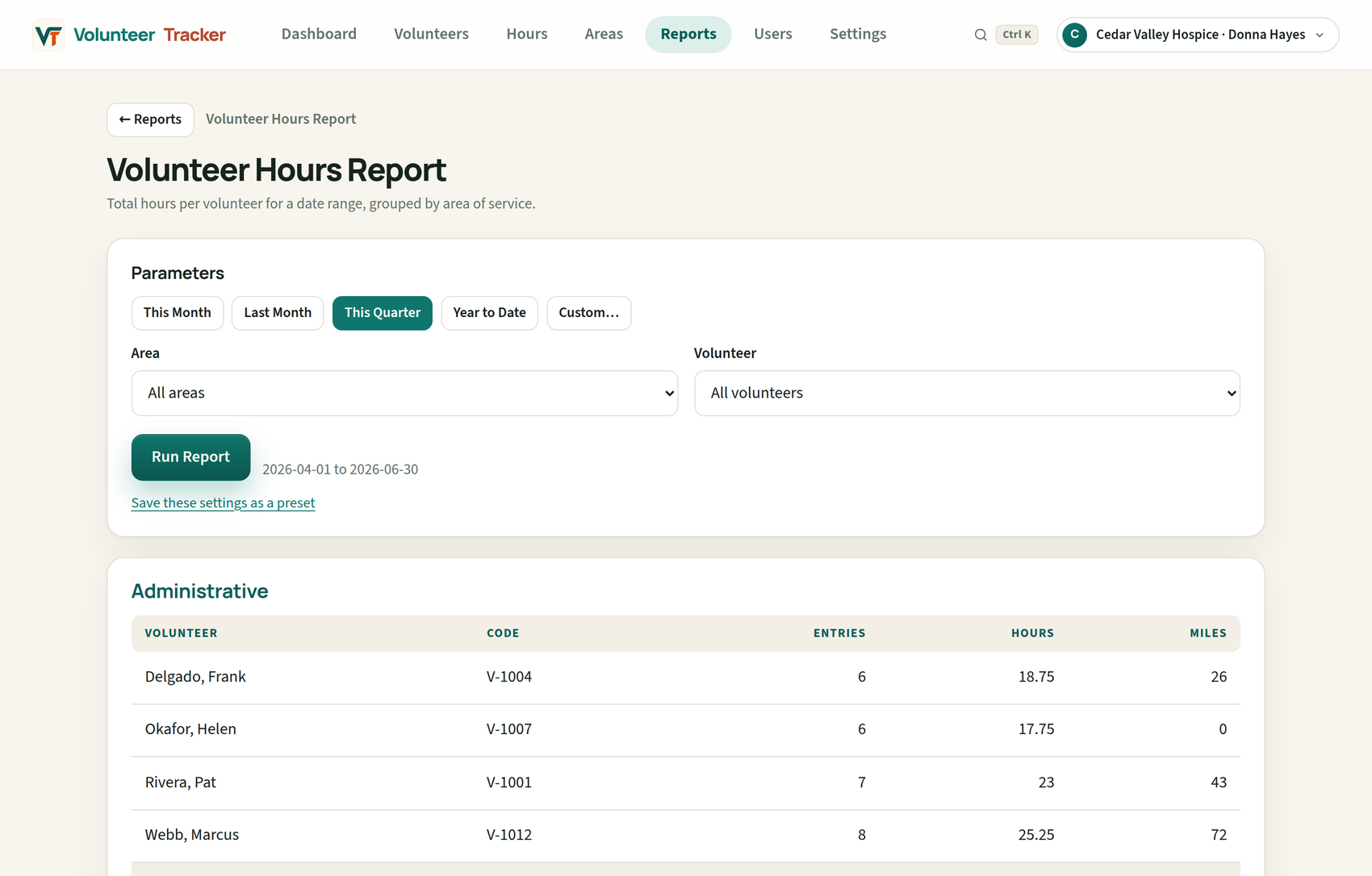The width and height of the screenshot is (1372, 876).
Task: Click hours value 18.75
Action: 1036,677
